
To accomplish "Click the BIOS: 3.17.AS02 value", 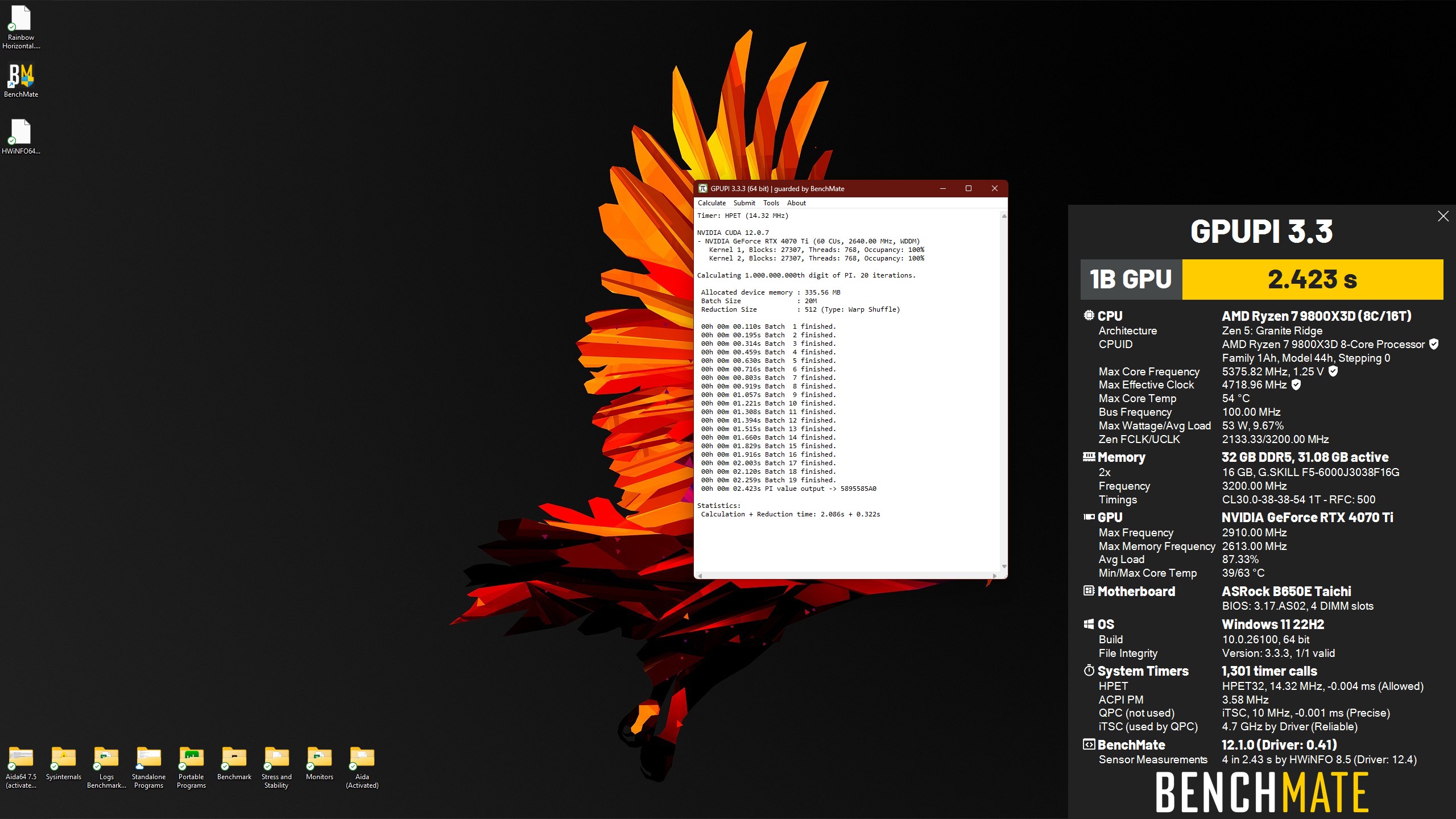I will (1297, 606).
